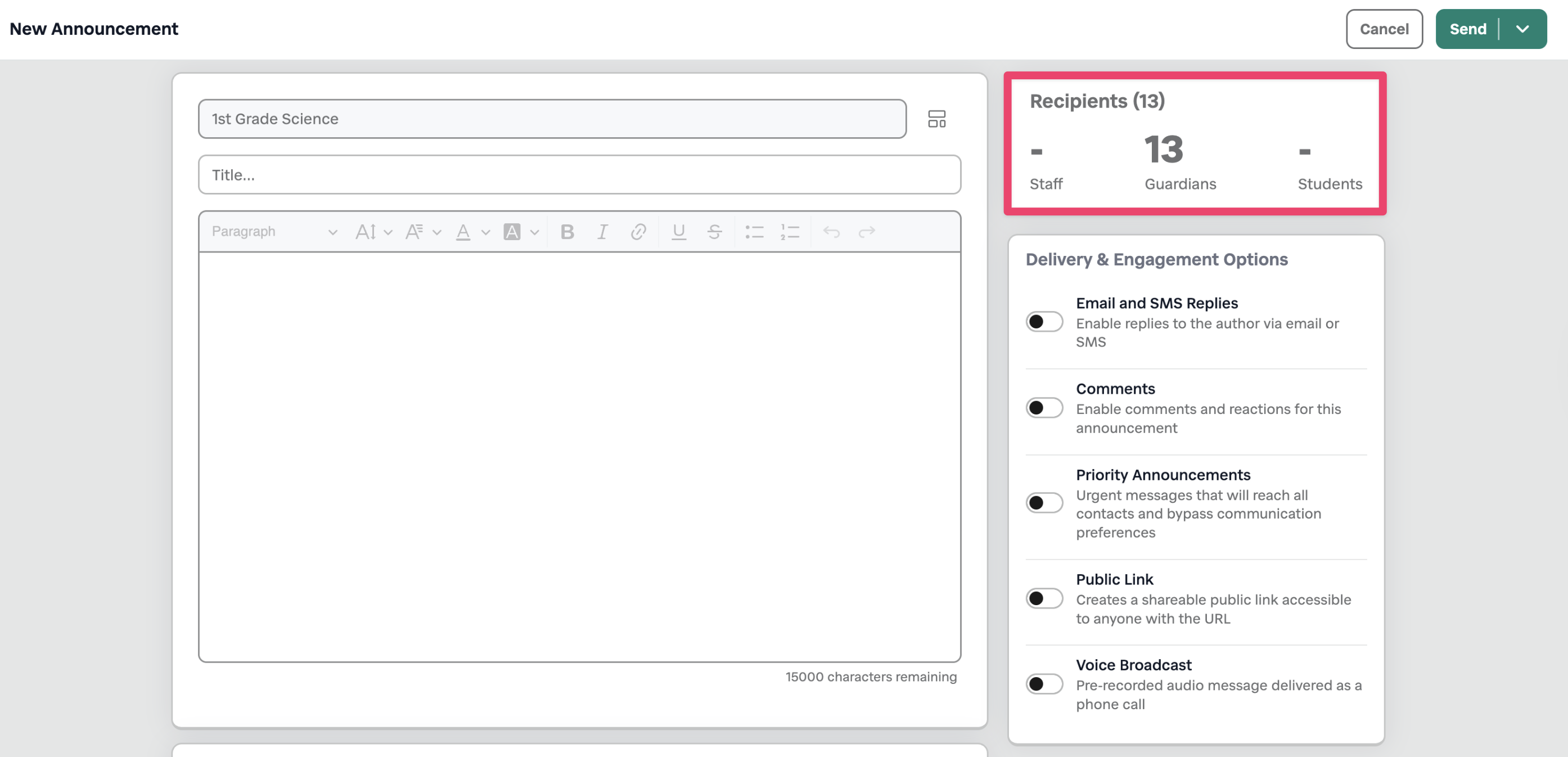Enable Email and SMS Replies toggle
The height and width of the screenshot is (757, 1568).
pos(1044,321)
